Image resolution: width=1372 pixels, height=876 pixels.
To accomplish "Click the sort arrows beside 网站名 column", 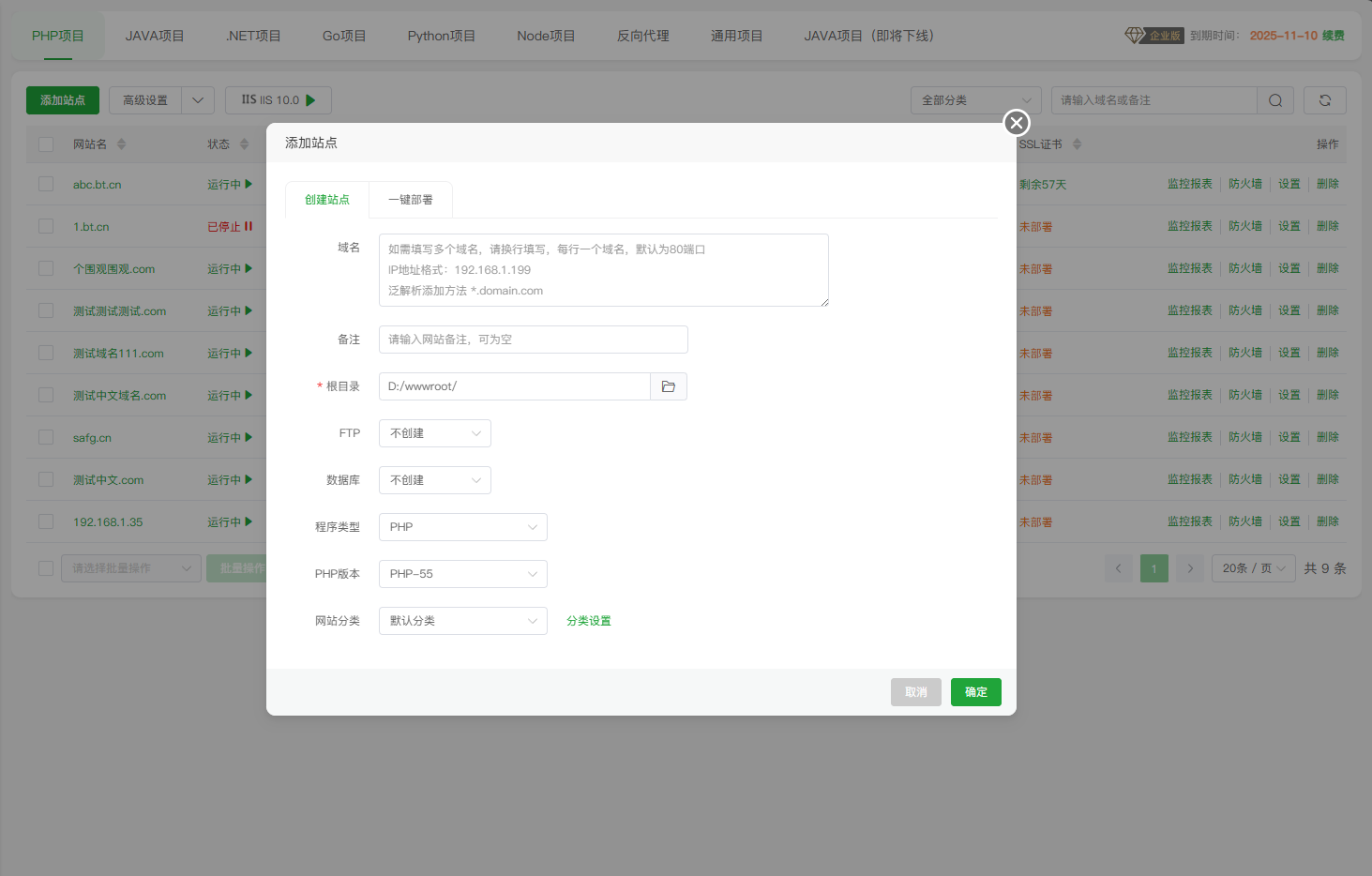I will (121, 144).
